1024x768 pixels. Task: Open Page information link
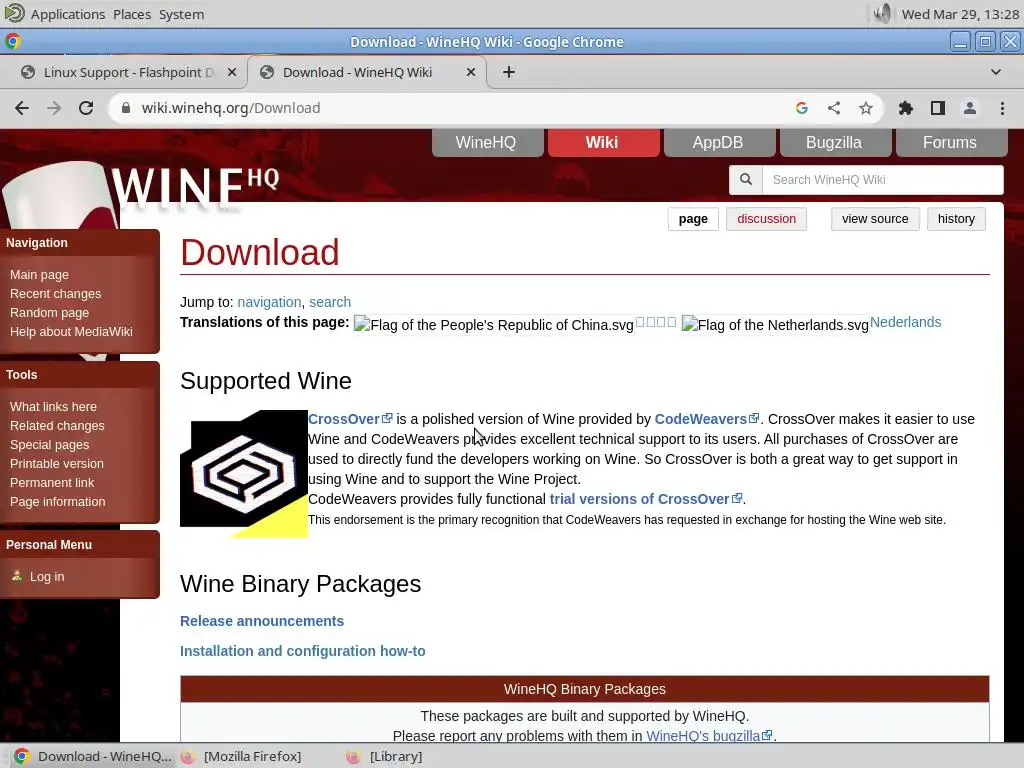[x=57, y=502]
